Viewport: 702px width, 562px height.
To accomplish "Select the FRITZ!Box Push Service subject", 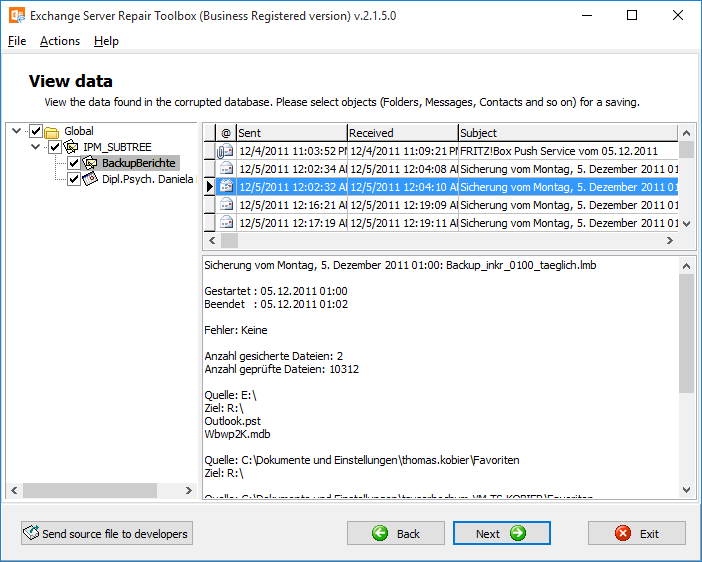I will pos(559,151).
